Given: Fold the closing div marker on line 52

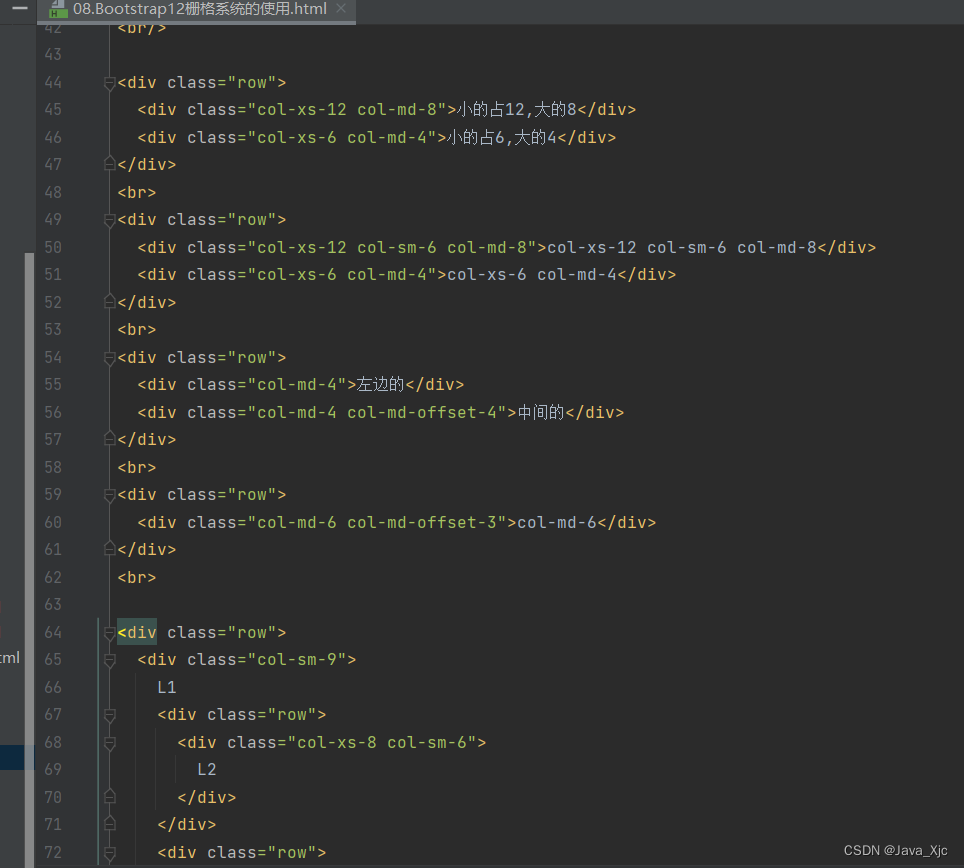Looking at the screenshot, I should click(x=109, y=302).
